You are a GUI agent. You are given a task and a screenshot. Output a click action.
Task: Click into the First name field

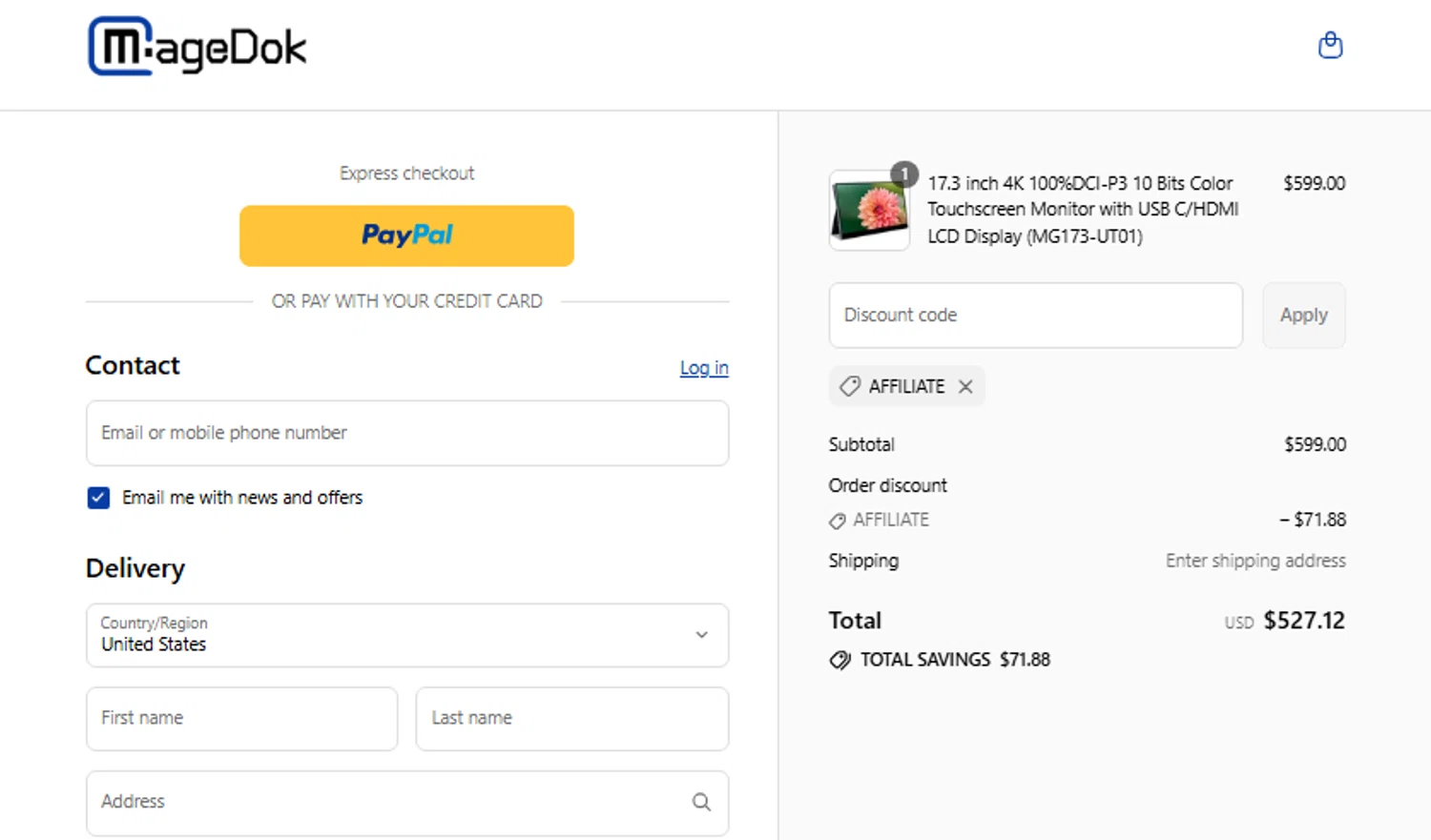241,718
